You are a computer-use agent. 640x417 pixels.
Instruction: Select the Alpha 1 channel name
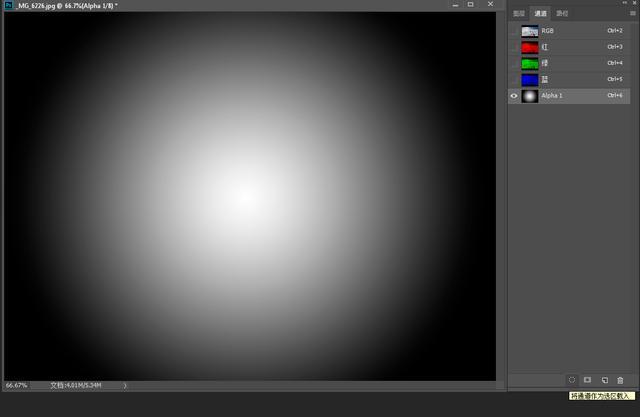click(552, 95)
